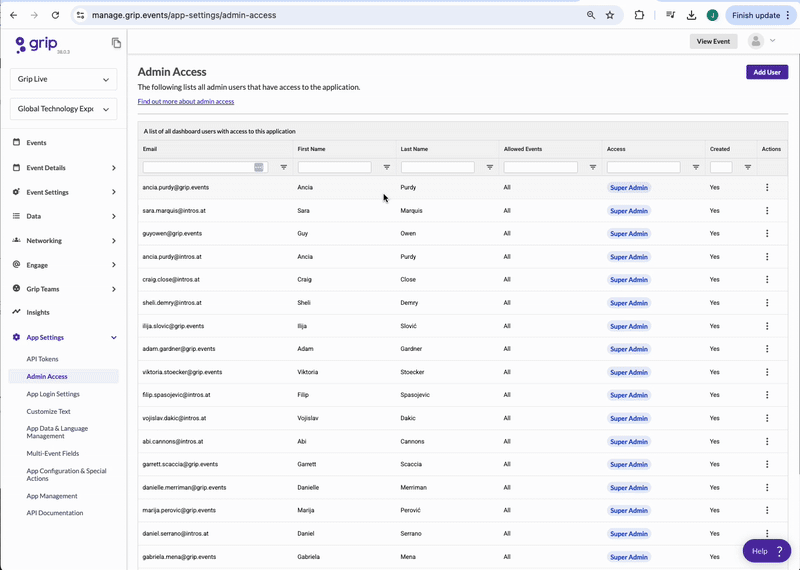Open actions menu for ancia.purdy@grip.events row

click(x=767, y=187)
